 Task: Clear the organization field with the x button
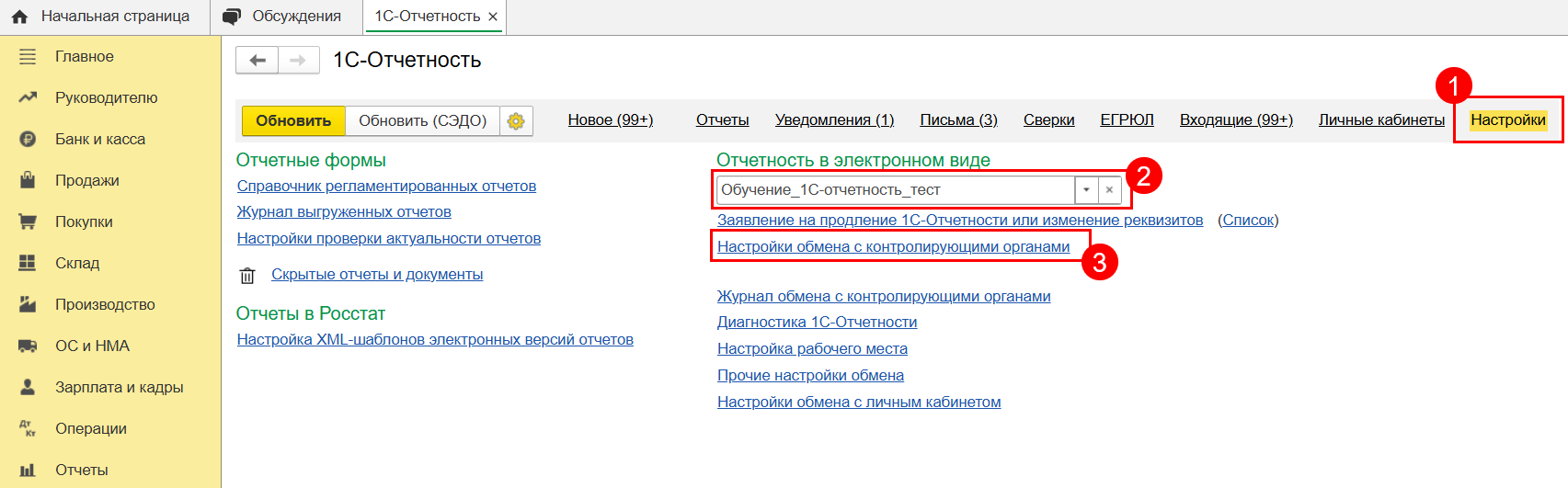pyautogui.click(x=1109, y=190)
